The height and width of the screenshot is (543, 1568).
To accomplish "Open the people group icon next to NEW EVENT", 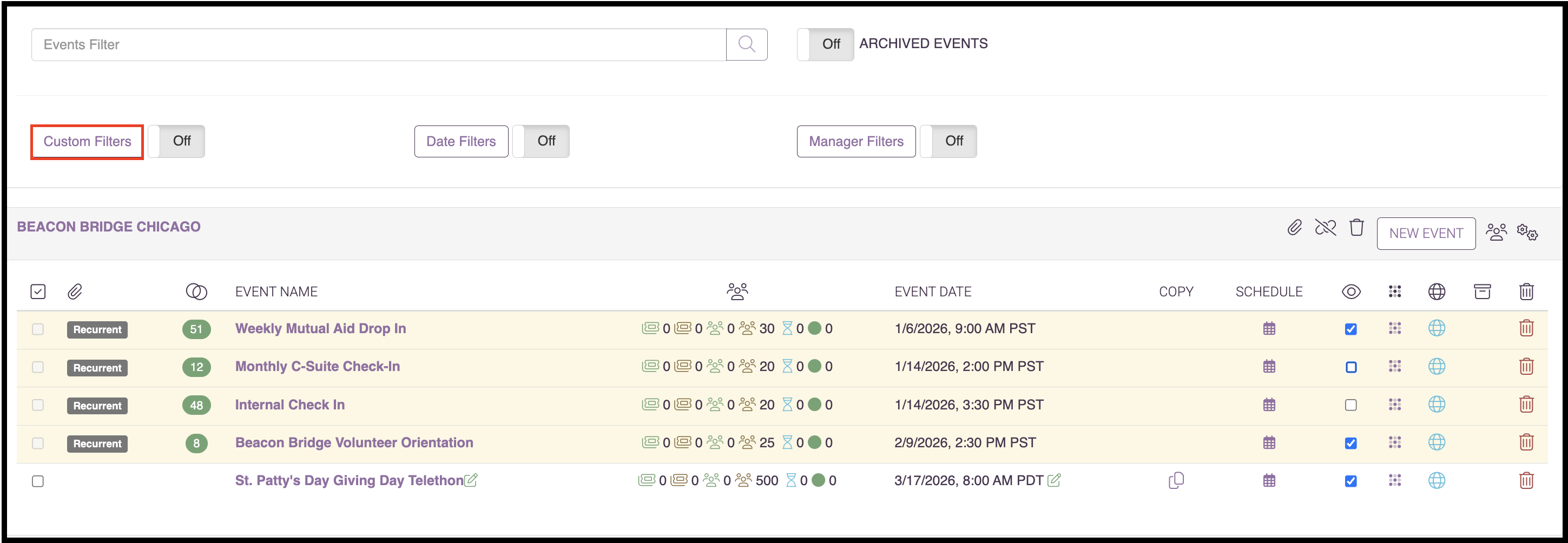I will (1495, 233).
